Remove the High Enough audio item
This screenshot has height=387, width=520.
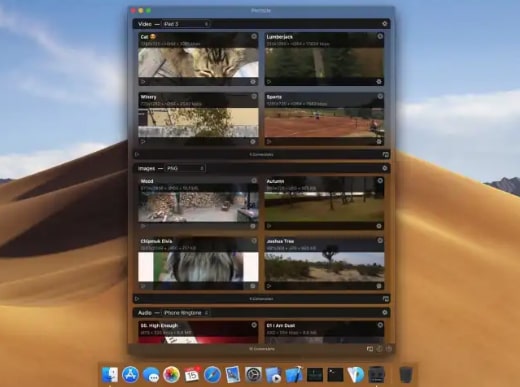[254, 325]
